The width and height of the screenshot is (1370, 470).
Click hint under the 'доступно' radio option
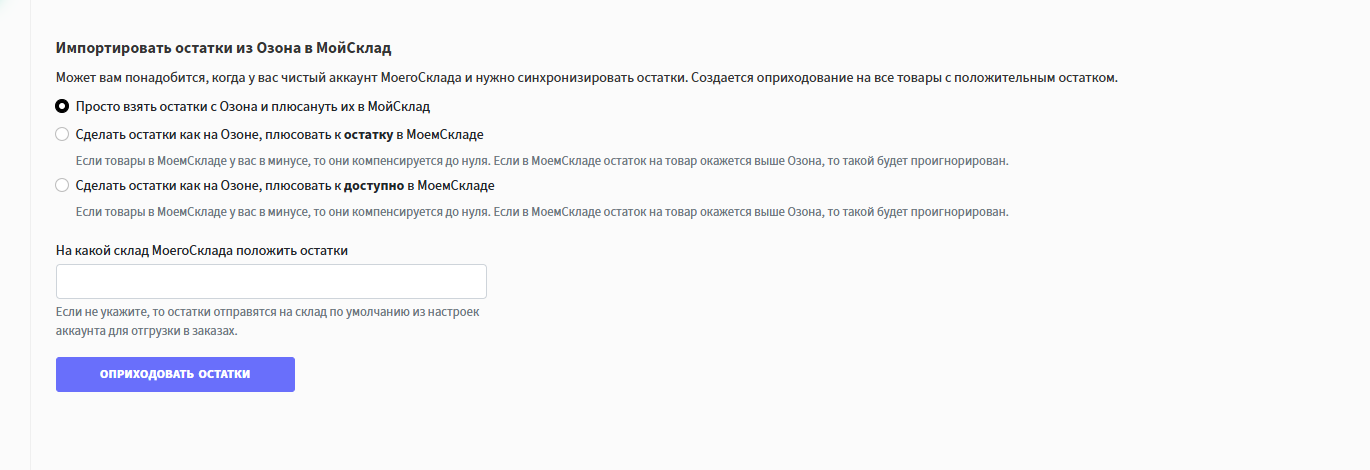[543, 211]
